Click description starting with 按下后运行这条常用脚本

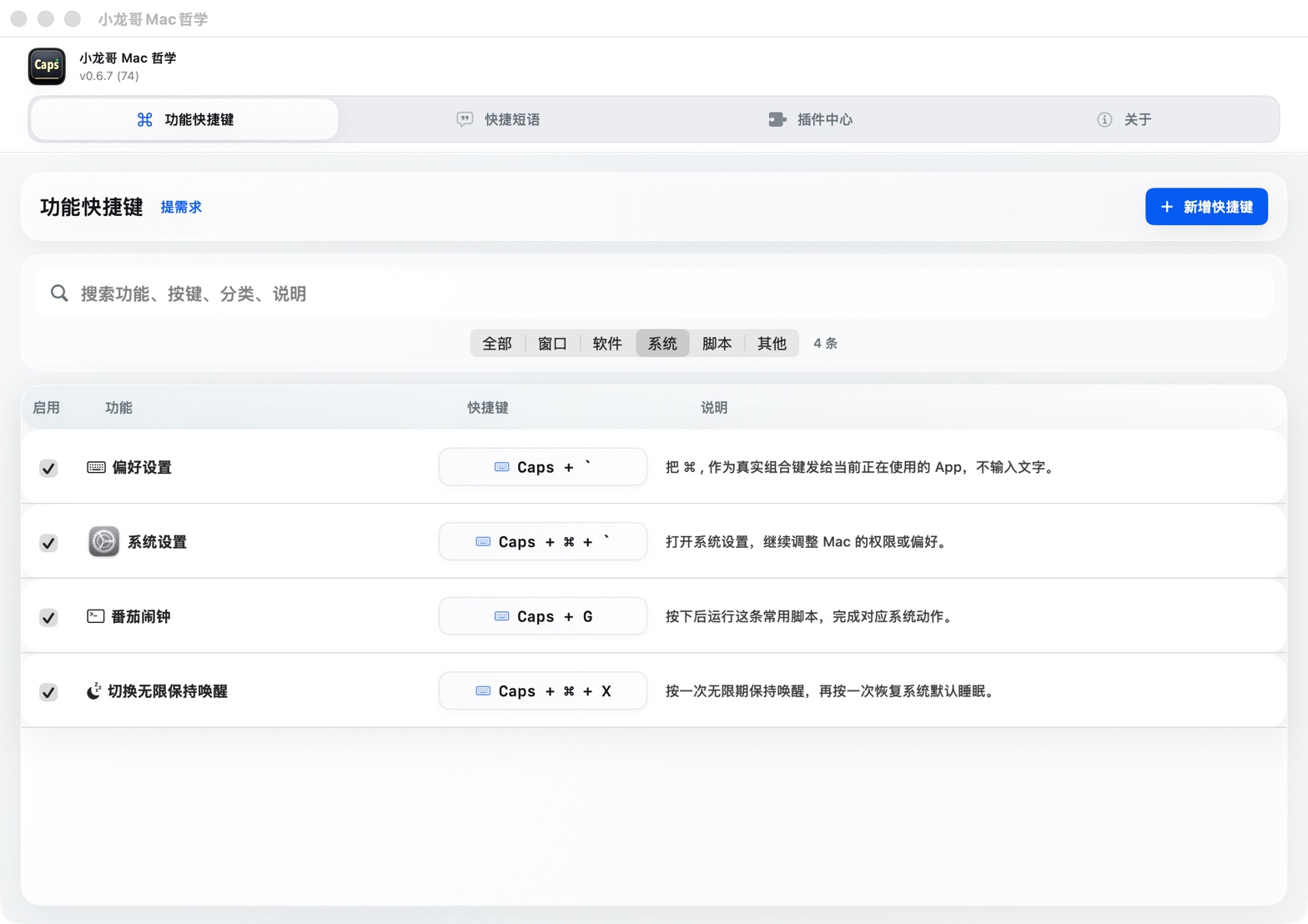[812, 616]
